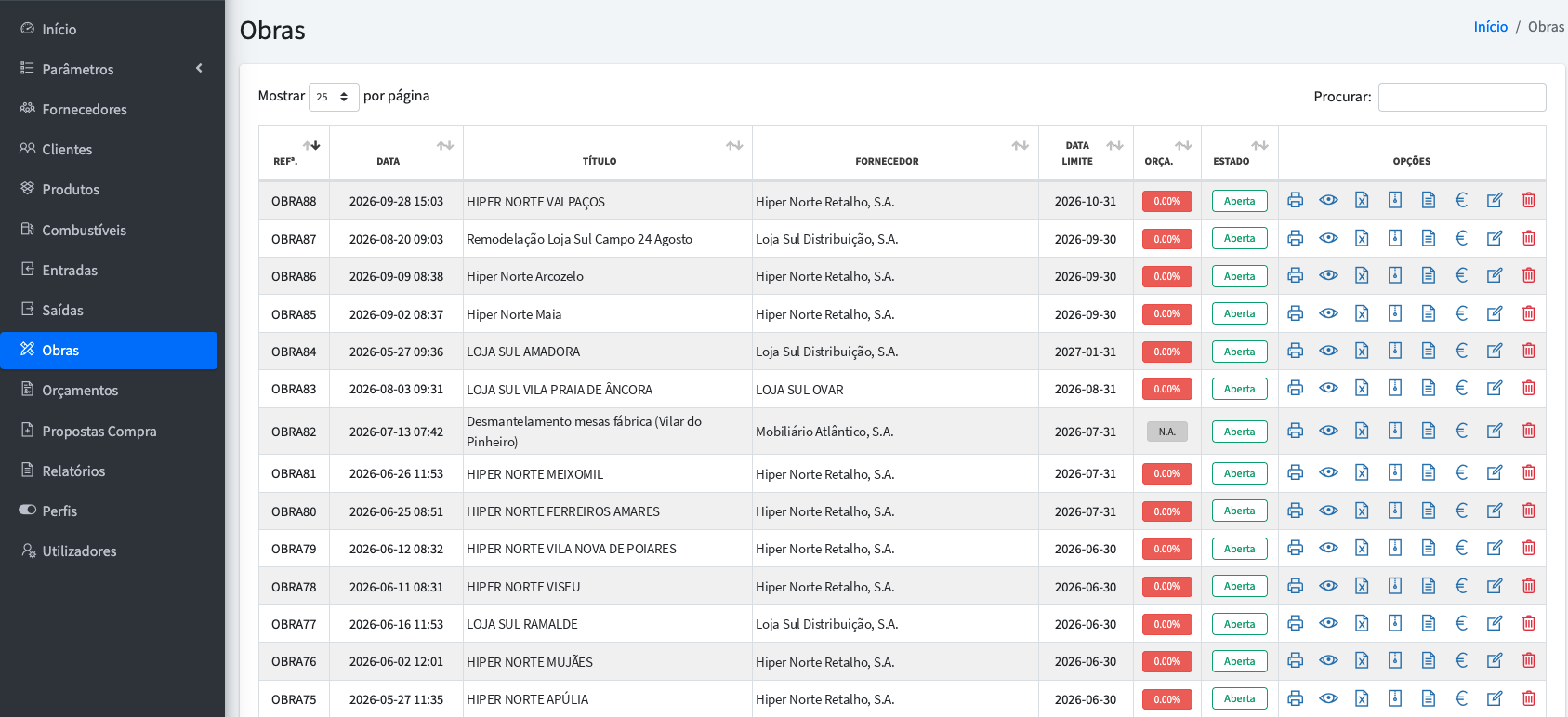Screen dimensions: 1568x717
Task: Open the OBRA88 document icon
Action: tap(1429, 200)
